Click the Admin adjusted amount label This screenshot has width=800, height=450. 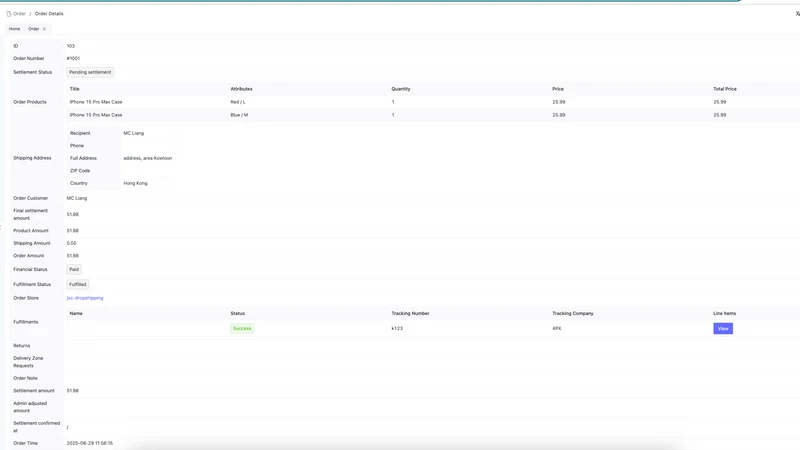(30, 407)
